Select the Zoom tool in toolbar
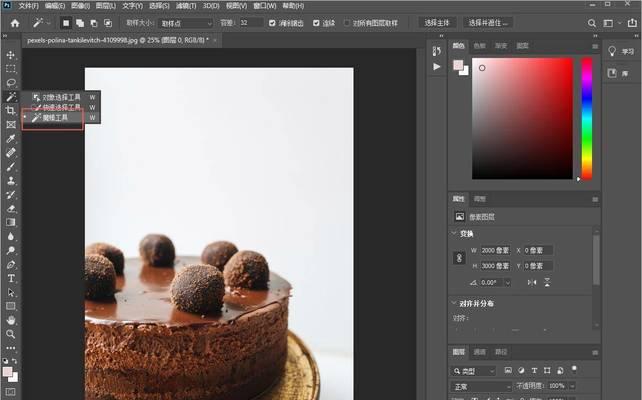Image resolution: width=642 pixels, height=400 pixels. (11, 334)
